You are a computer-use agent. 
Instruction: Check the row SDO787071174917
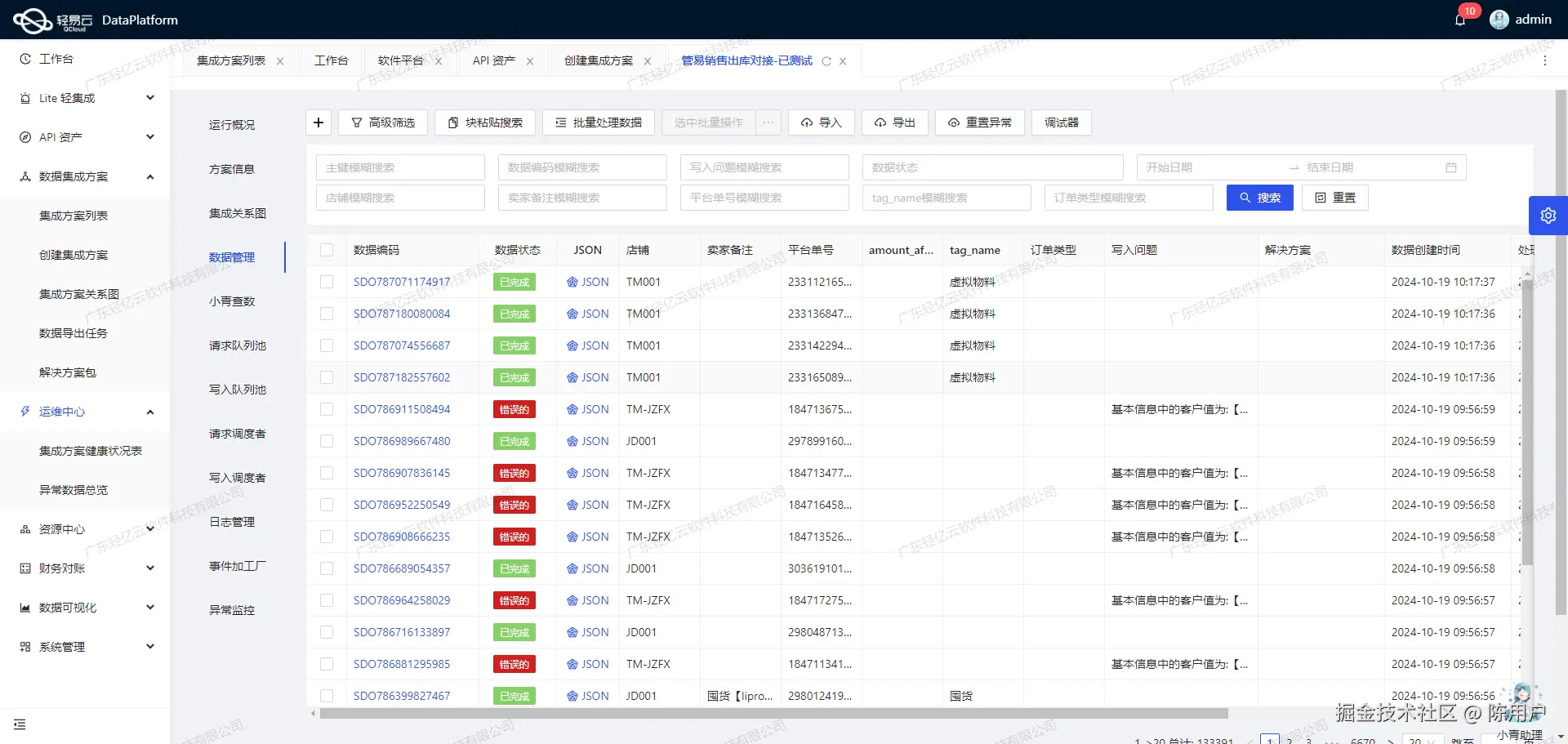click(x=327, y=282)
